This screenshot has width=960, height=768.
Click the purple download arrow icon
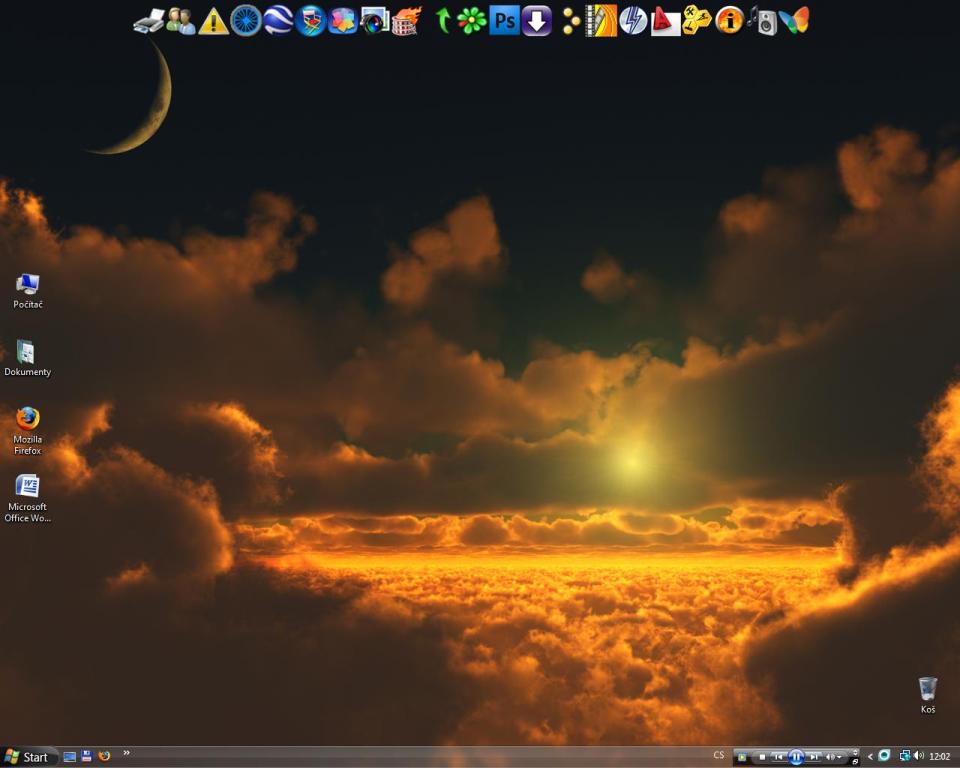pyautogui.click(x=537, y=20)
